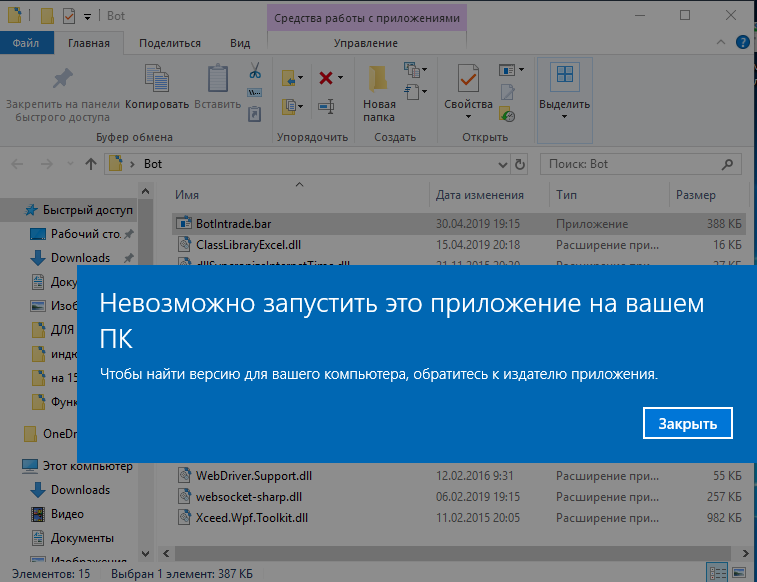Click the red X delete icon

coord(326,77)
